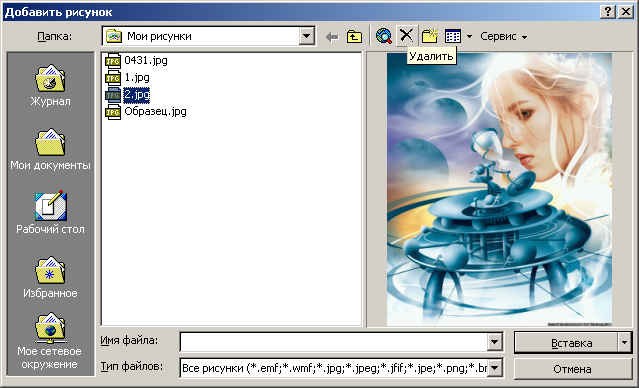The height and width of the screenshot is (388, 639).
Task: Select file 1.jpg
Action: coord(137,77)
